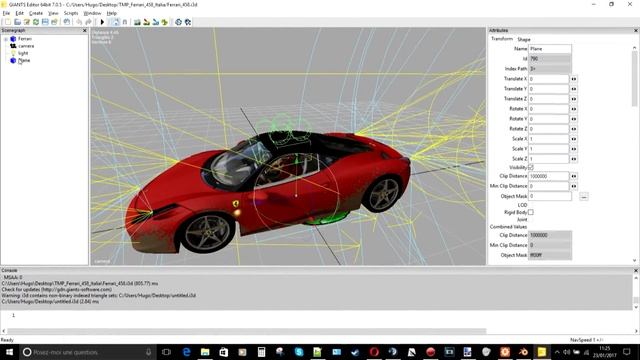Click the black Play arrow toolbar icon
This screenshot has width=640, height=360.
pyautogui.click(x=102, y=22)
